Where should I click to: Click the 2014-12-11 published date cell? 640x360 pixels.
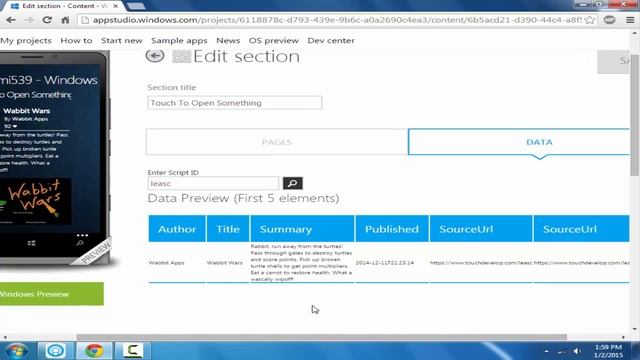click(x=385, y=263)
